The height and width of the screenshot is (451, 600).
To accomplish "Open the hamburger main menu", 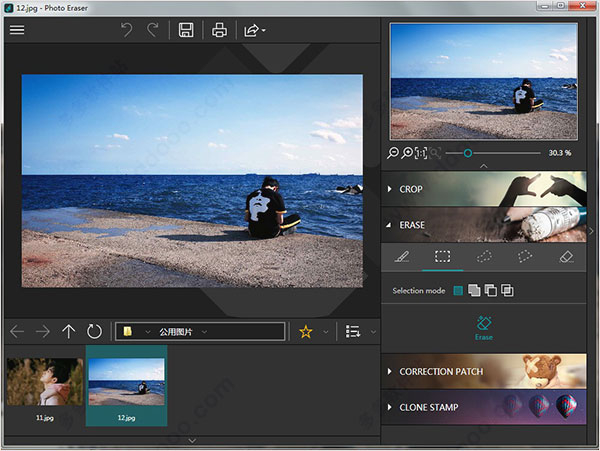I will pyautogui.click(x=17, y=30).
